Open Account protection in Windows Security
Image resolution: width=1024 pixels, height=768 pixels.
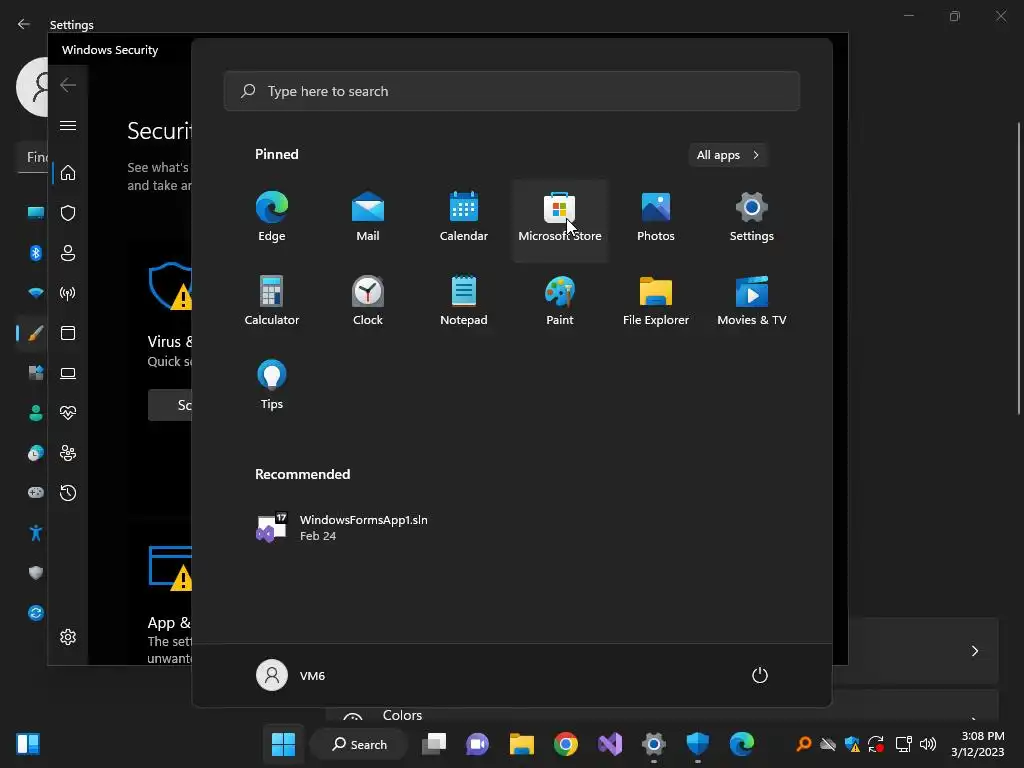68,253
